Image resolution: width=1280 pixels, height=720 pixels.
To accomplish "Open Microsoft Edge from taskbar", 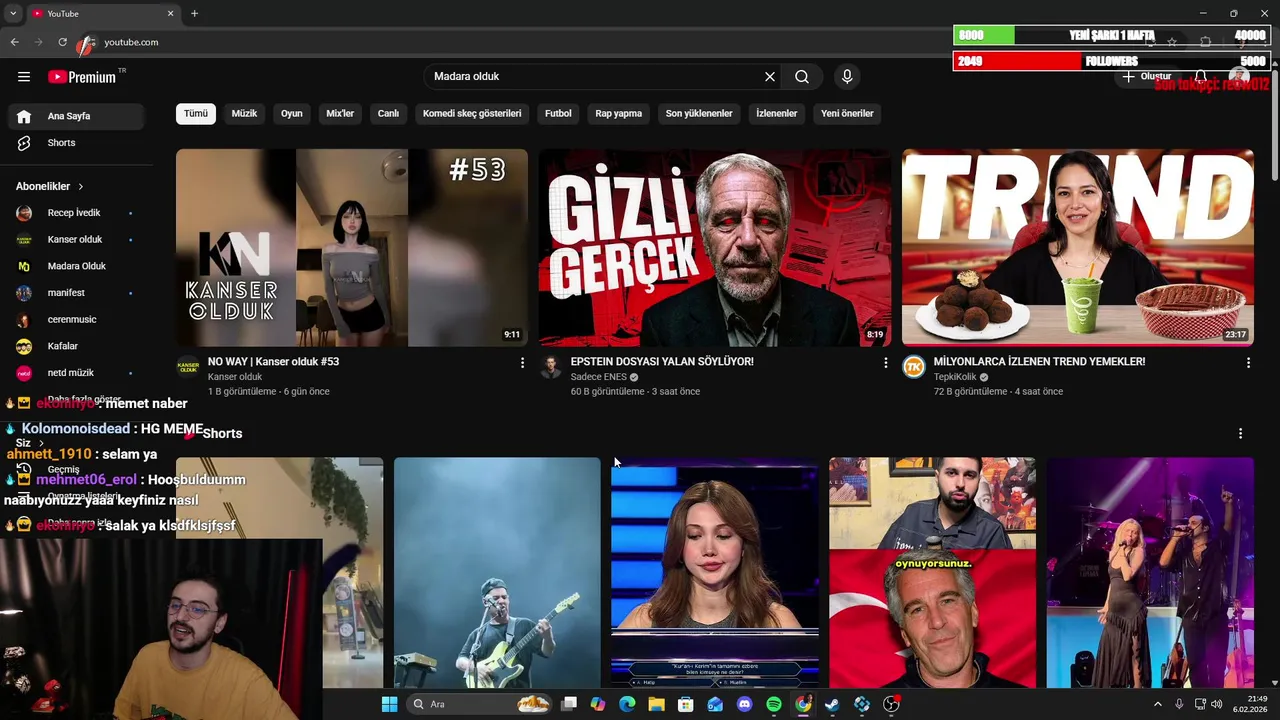I will click(627, 704).
